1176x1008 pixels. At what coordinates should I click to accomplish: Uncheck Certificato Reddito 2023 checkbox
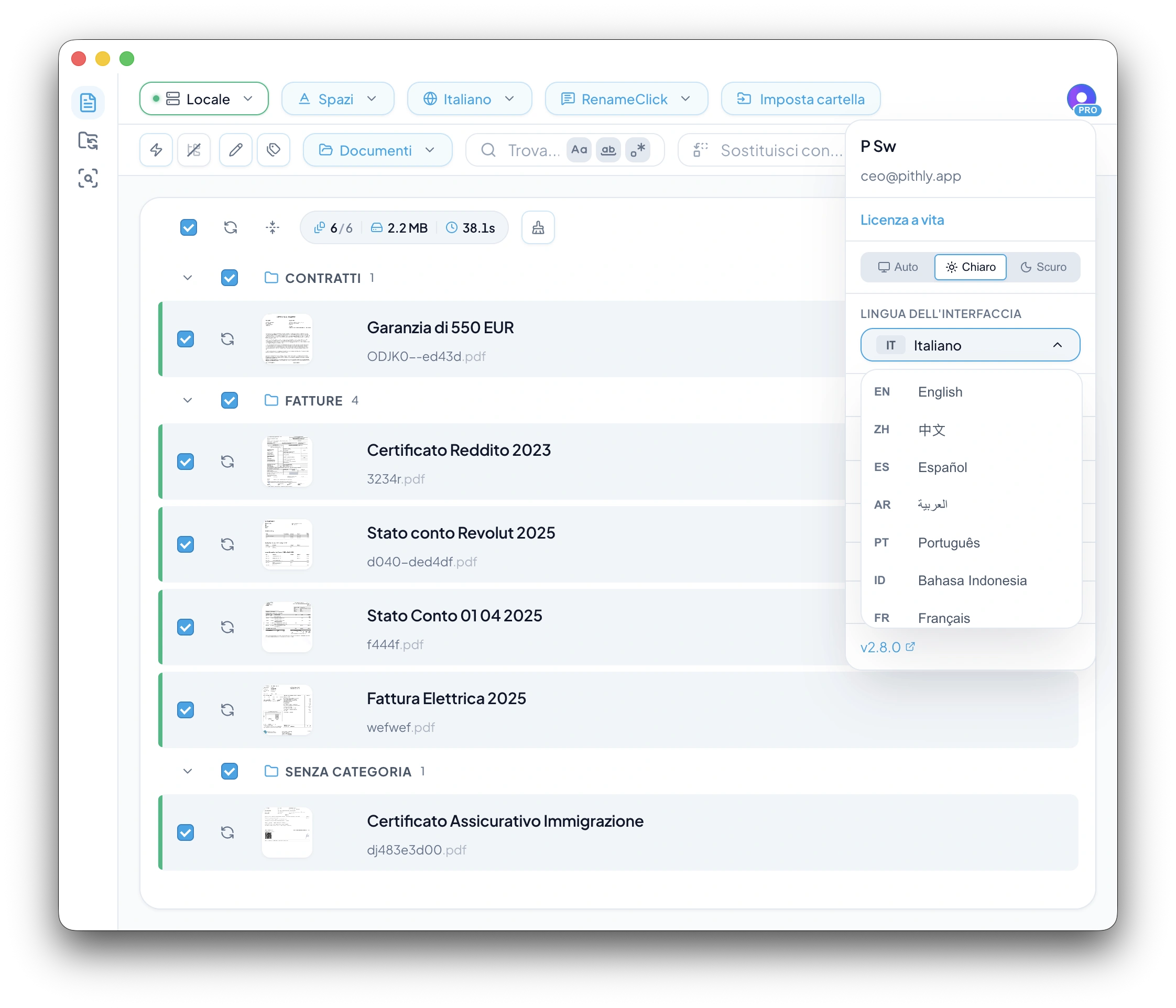[186, 462]
